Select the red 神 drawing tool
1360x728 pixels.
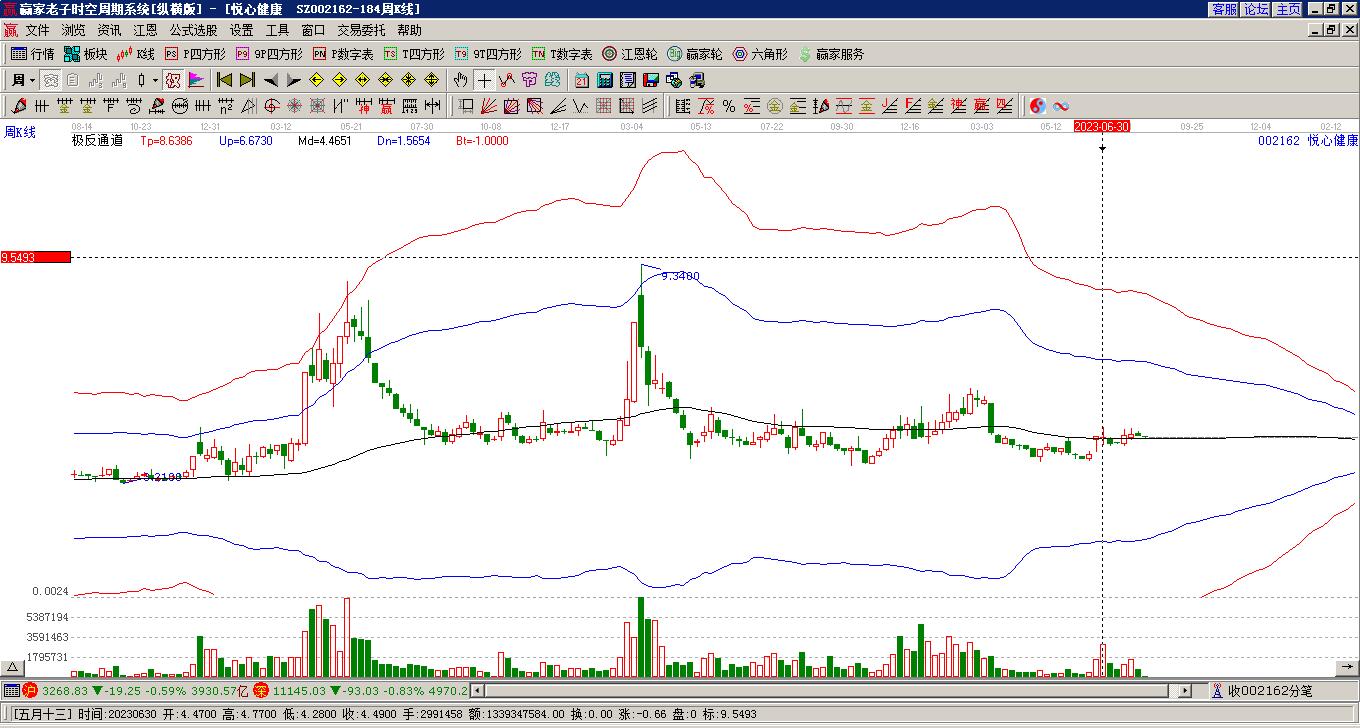click(363, 106)
